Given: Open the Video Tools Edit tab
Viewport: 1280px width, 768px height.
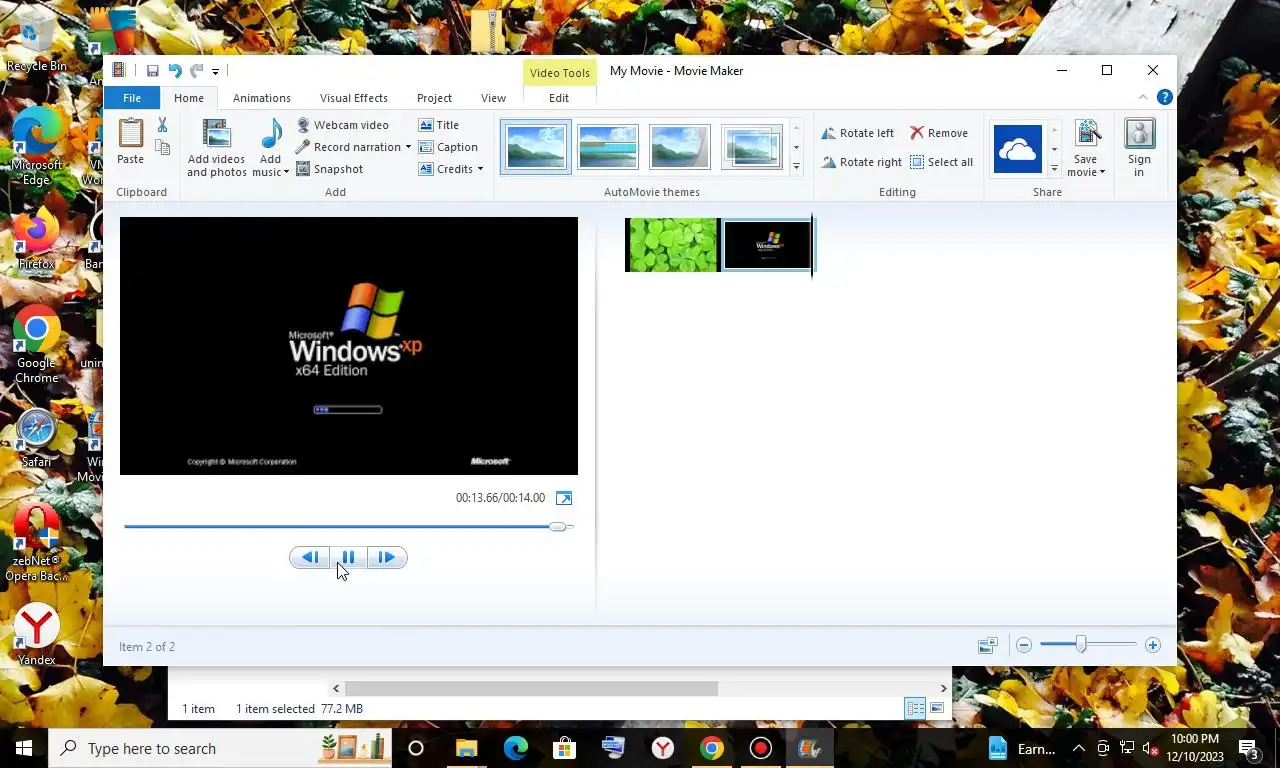Looking at the screenshot, I should (x=559, y=98).
